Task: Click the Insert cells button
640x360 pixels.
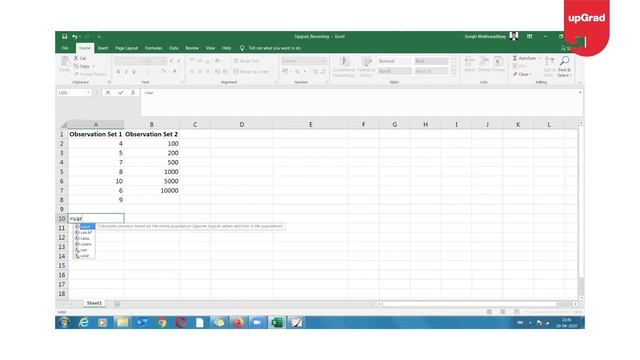Action: [469, 65]
